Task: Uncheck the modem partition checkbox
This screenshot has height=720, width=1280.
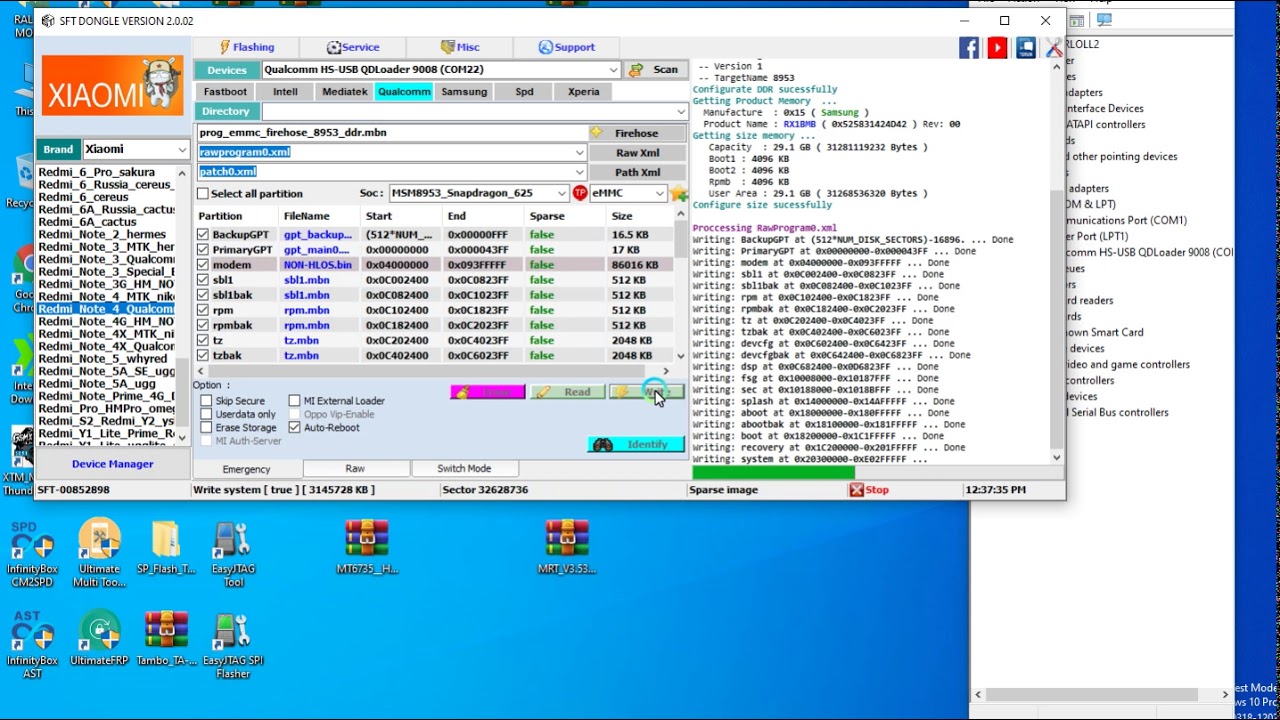Action: click(x=204, y=265)
